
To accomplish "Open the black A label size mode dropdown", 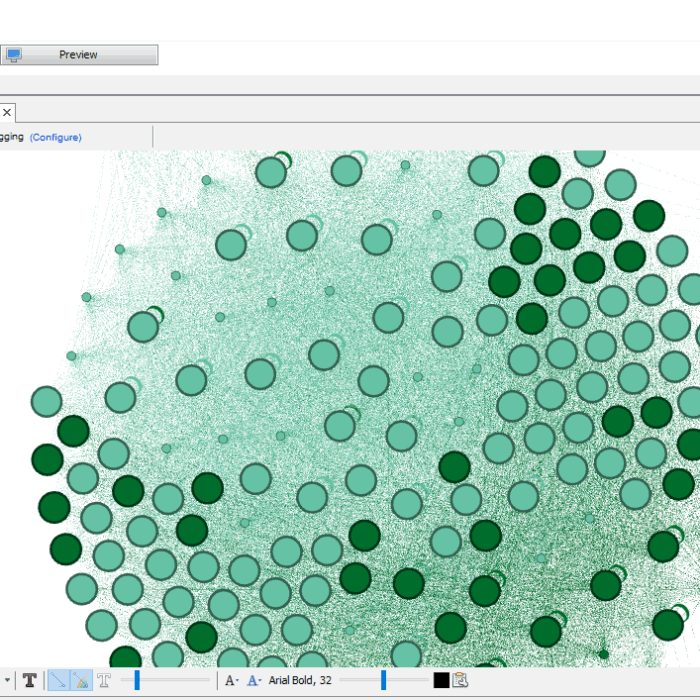I will point(232,680).
